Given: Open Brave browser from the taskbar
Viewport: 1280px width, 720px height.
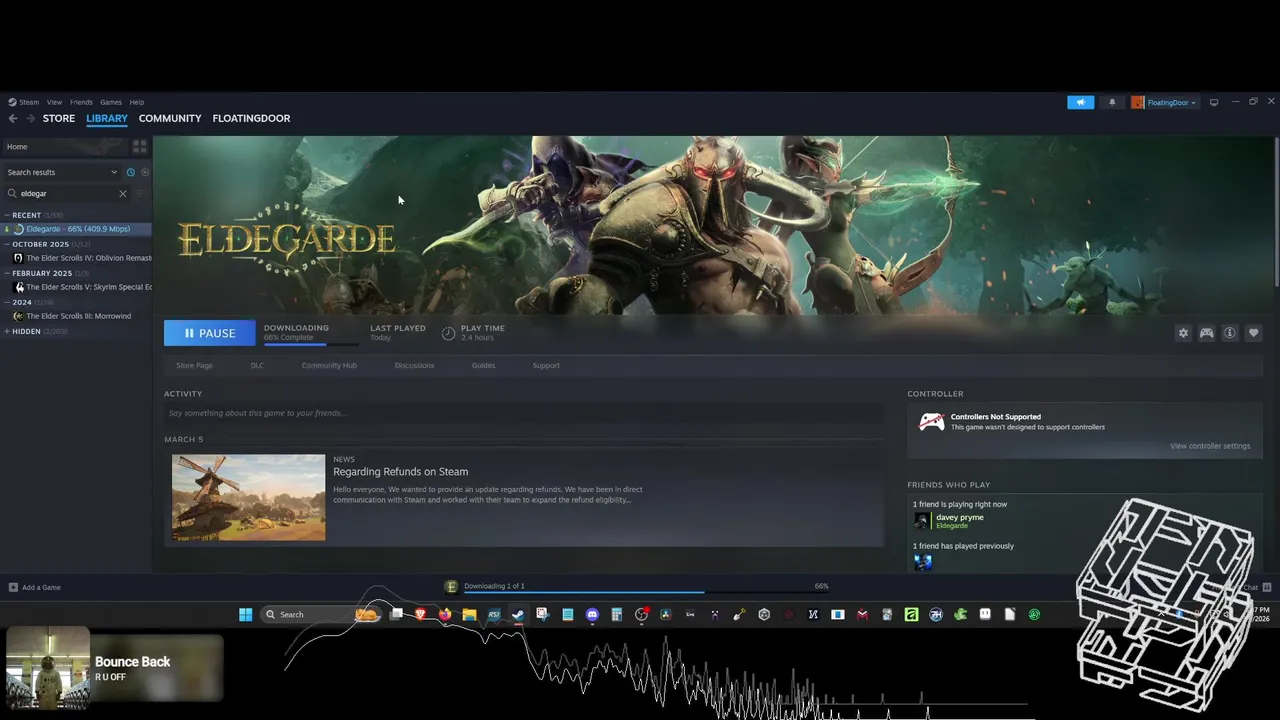Looking at the screenshot, I should [x=420, y=614].
